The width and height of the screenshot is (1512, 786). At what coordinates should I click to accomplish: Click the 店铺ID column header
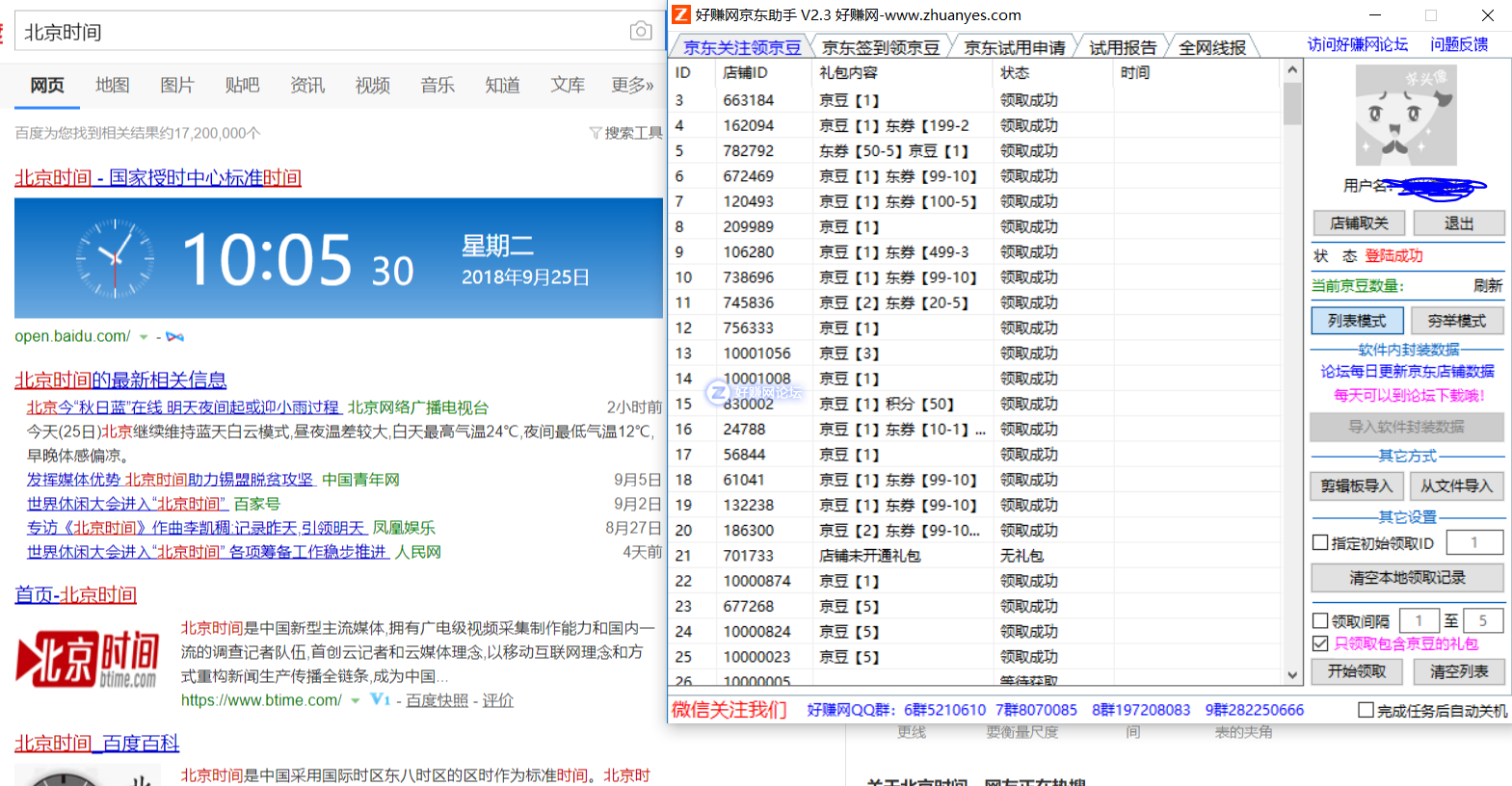pos(763,72)
